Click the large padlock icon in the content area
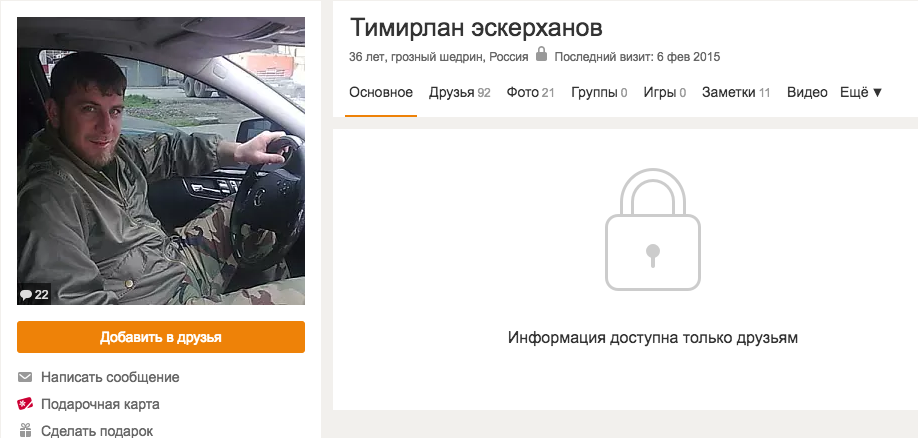This screenshot has height=438, width=918. (x=652, y=229)
